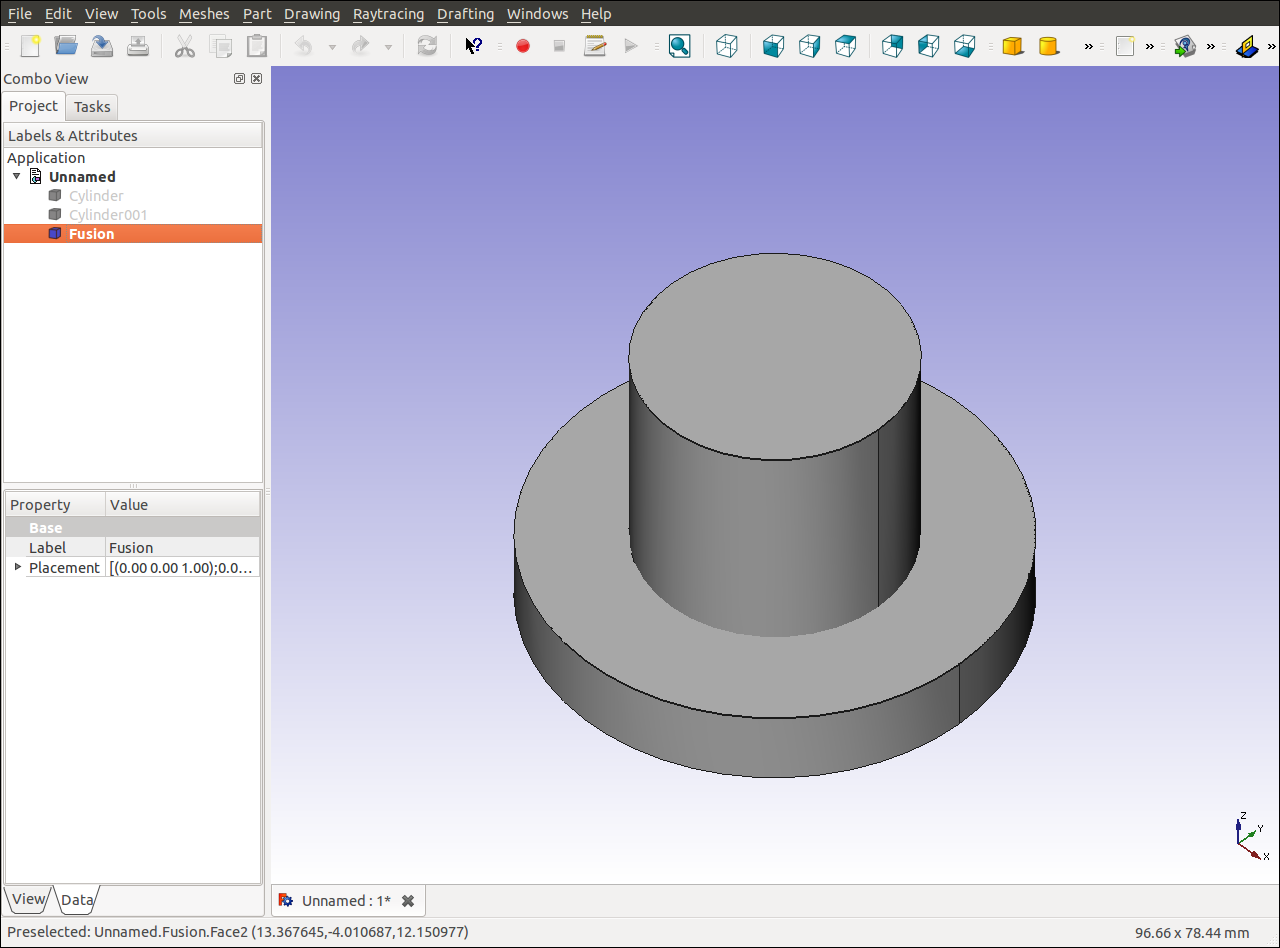Switch property panel to View tab
1280x948 pixels.
coord(29,899)
